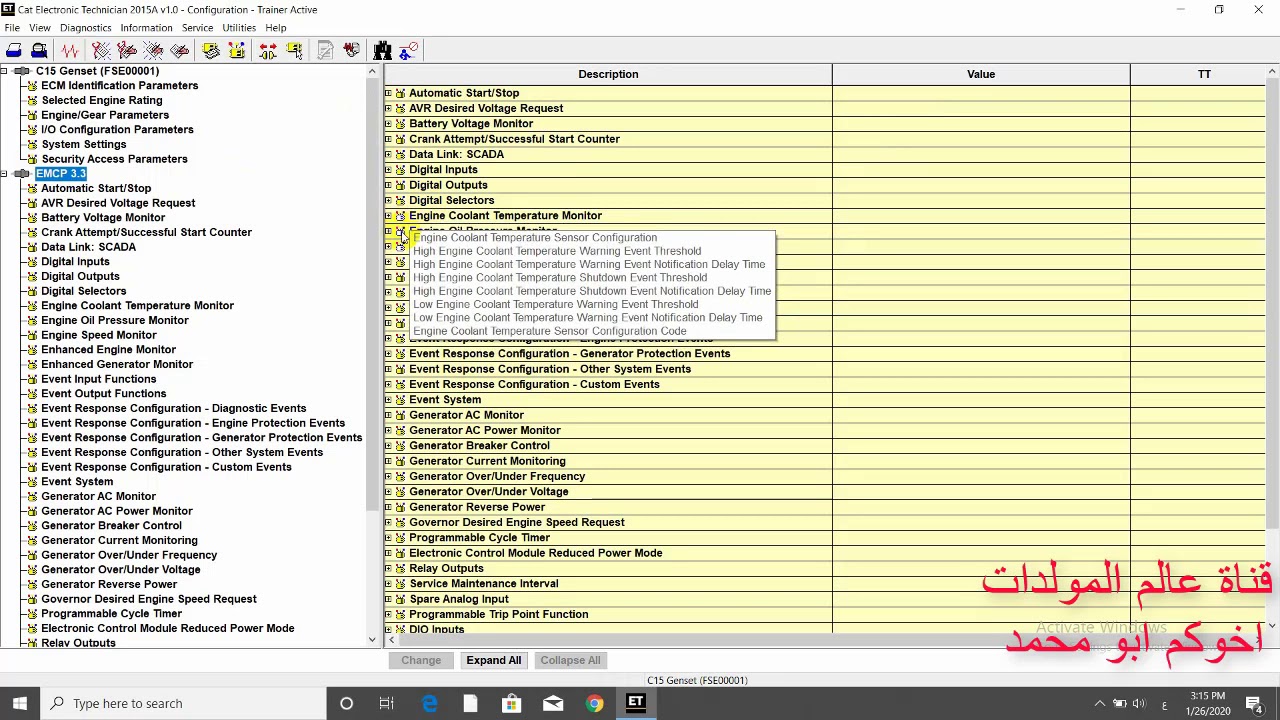1280x720 pixels.
Task: Click the Collapse All button
Action: click(570, 660)
